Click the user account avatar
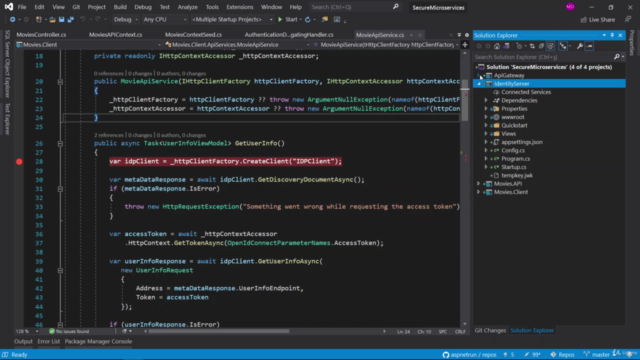 [570, 7]
